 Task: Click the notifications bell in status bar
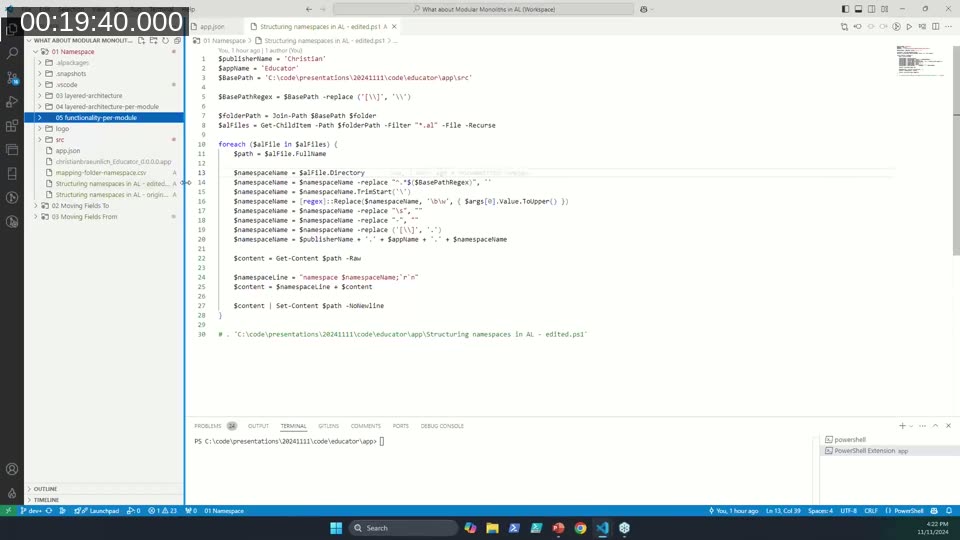[949, 511]
